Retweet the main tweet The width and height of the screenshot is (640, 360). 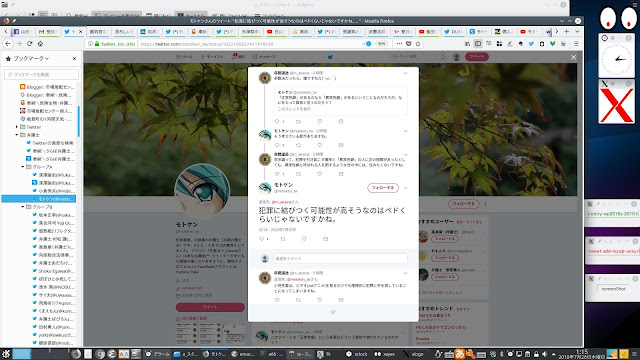pyautogui.click(x=283, y=239)
